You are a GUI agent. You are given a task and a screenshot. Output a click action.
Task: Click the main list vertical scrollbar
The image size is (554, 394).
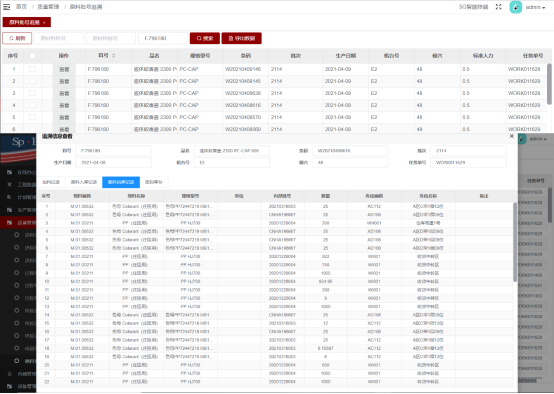pyautogui.click(x=549, y=84)
